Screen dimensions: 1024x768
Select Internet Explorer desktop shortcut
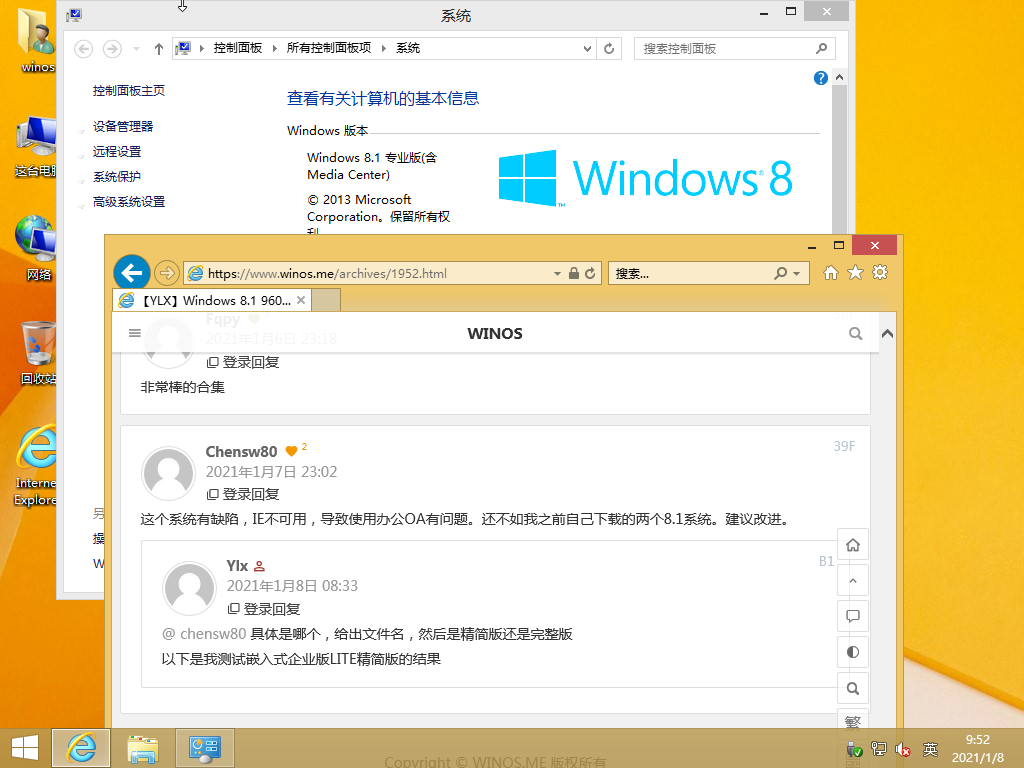coord(36,465)
